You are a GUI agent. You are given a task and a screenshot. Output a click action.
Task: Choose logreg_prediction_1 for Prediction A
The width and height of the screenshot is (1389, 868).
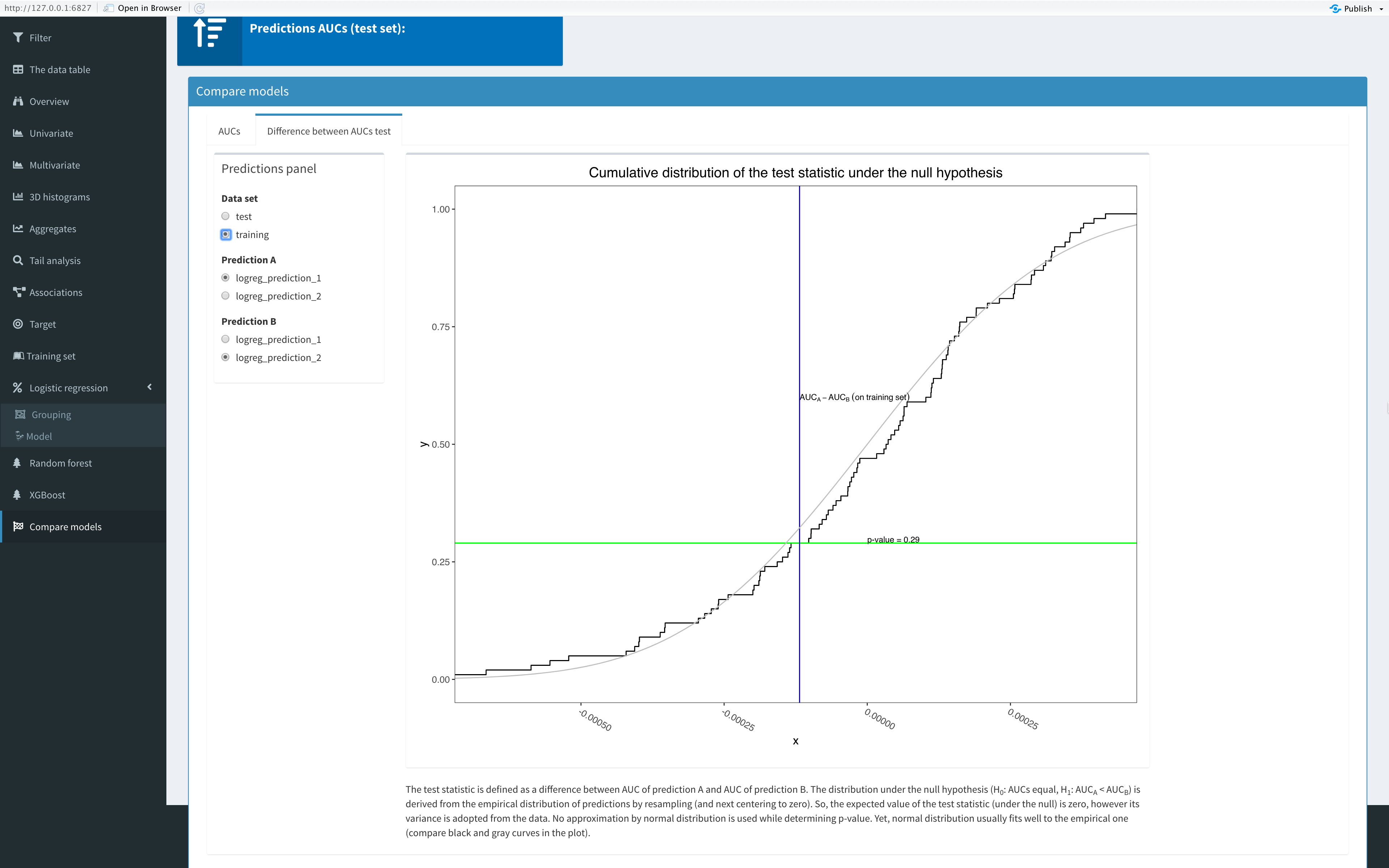tap(226, 278)
